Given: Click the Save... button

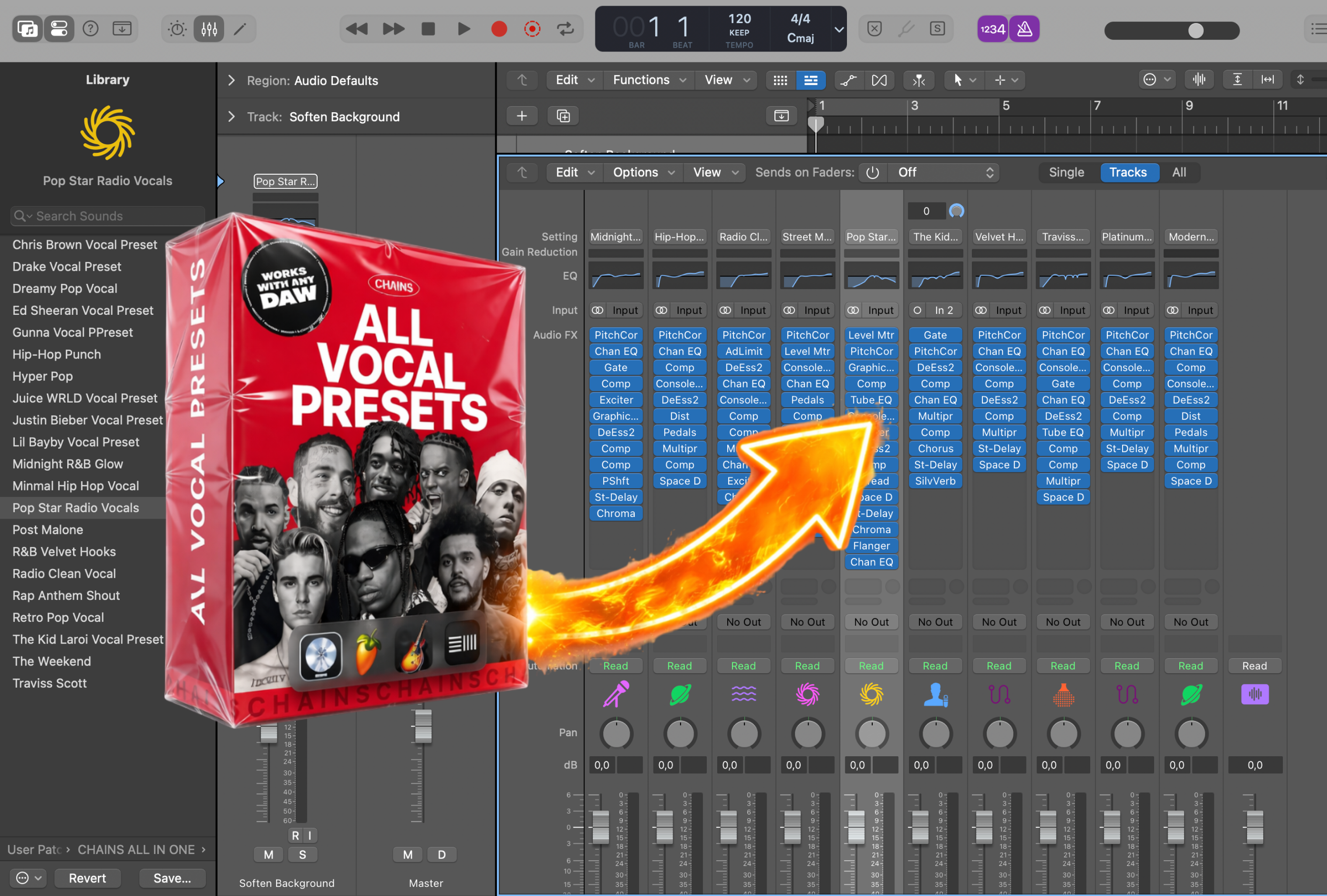Looking at the screenshot, I should click(x=172, y=878).
